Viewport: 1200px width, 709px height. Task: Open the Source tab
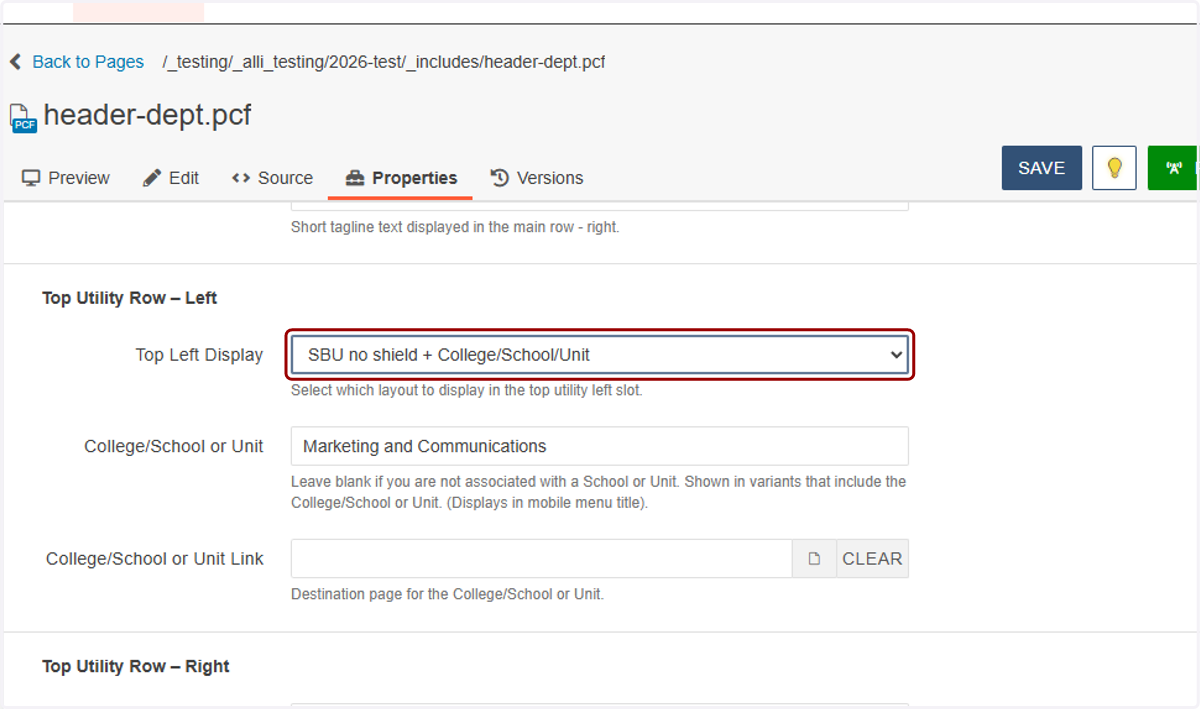pos(272,178)
